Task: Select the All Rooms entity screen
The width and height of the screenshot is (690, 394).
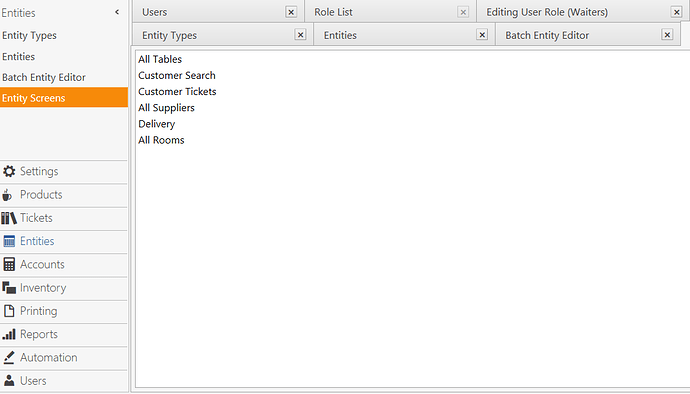Action: click(x=161, y=140)
